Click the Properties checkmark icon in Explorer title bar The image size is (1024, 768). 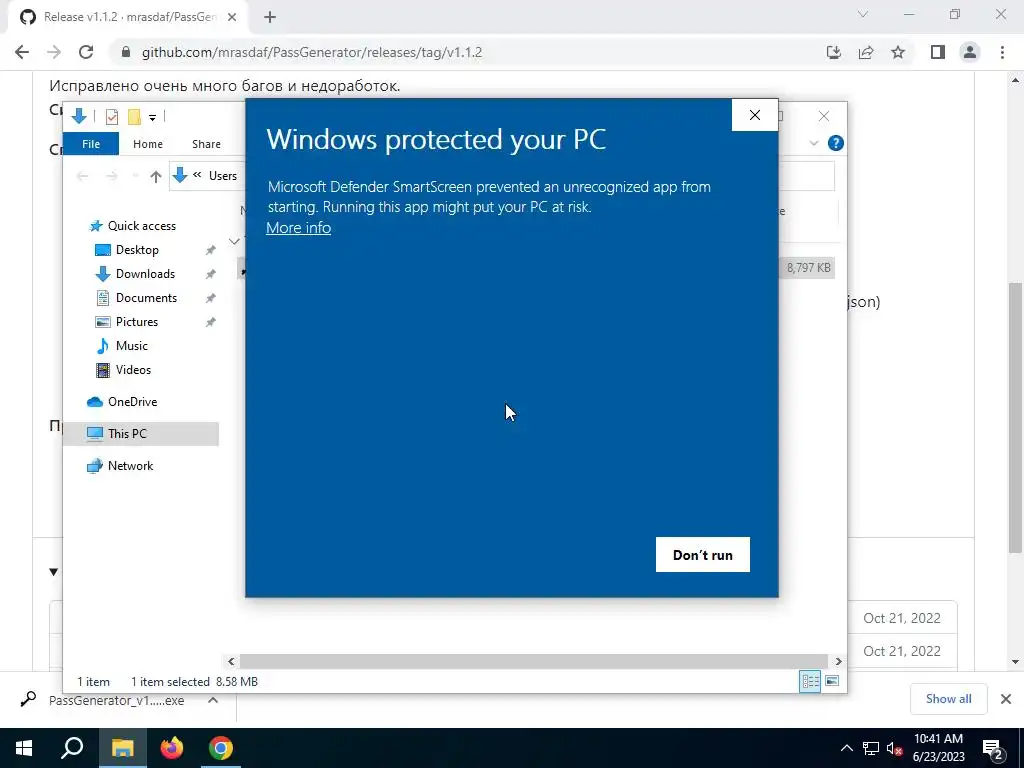pos(112,116)
